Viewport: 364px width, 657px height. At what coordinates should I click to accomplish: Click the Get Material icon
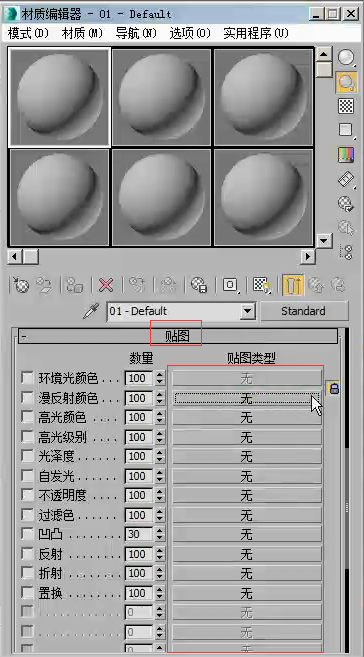(x=21, y=285)
